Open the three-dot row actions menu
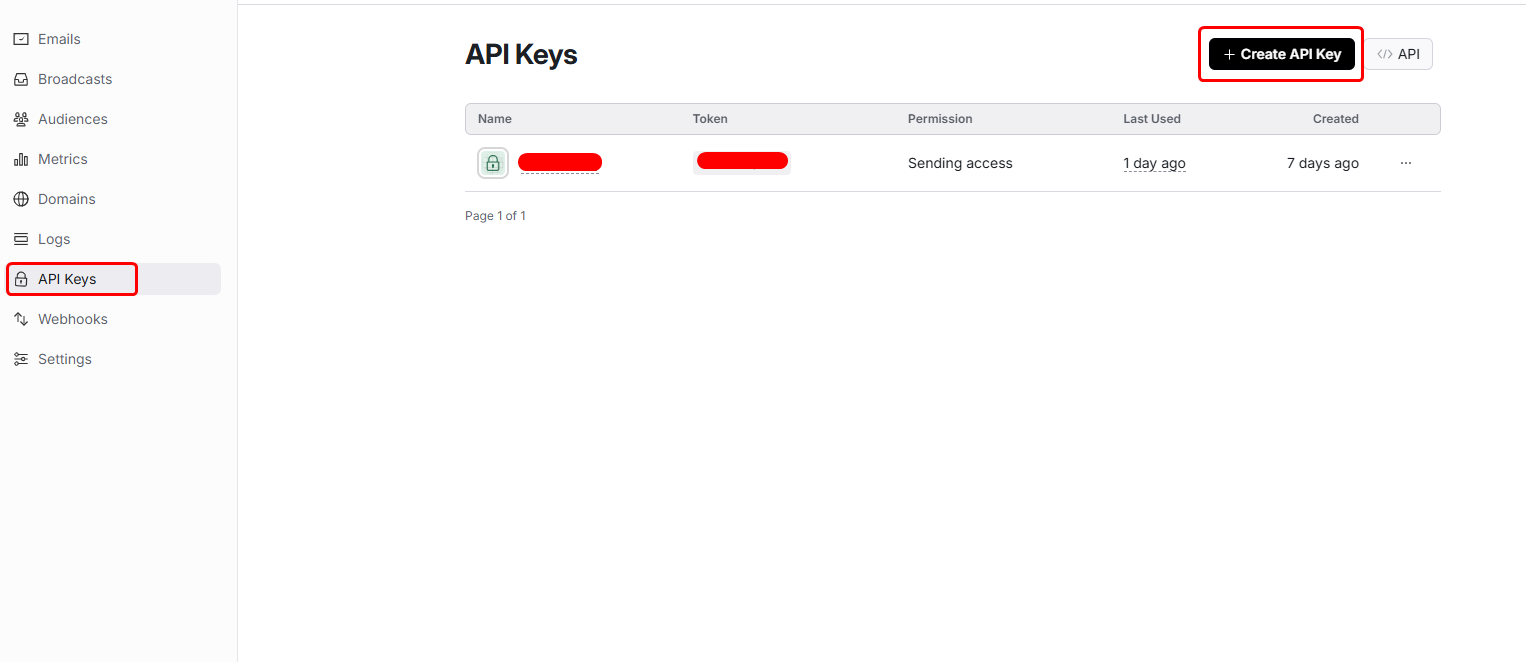This screenshot has width=1526, height=662. pyautogui.click(x=1406, y=163)
